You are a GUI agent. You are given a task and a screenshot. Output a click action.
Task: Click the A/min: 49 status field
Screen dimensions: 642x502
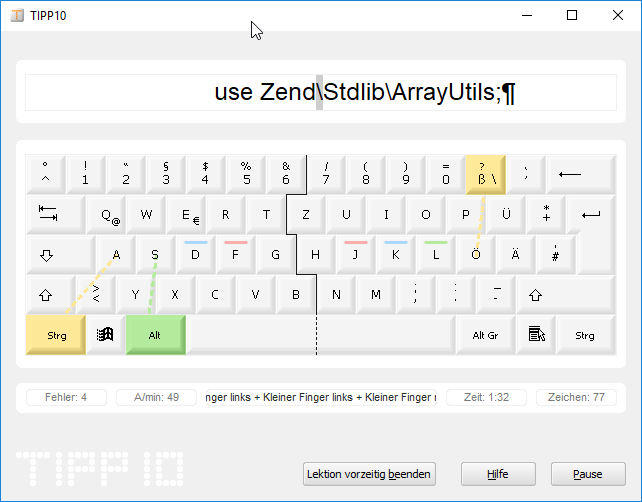156,397
